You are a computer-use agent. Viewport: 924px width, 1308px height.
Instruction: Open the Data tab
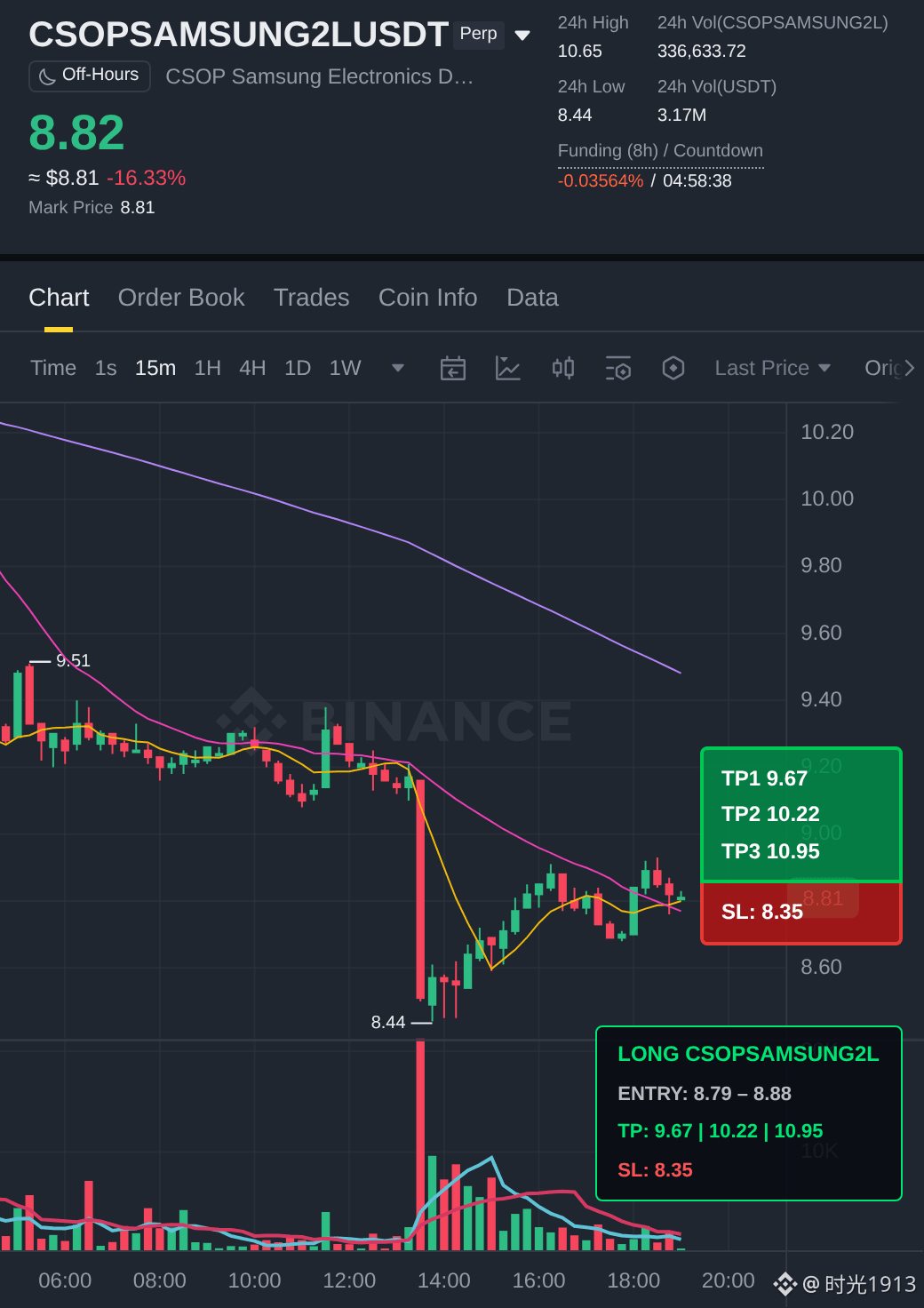pos(532,298)
